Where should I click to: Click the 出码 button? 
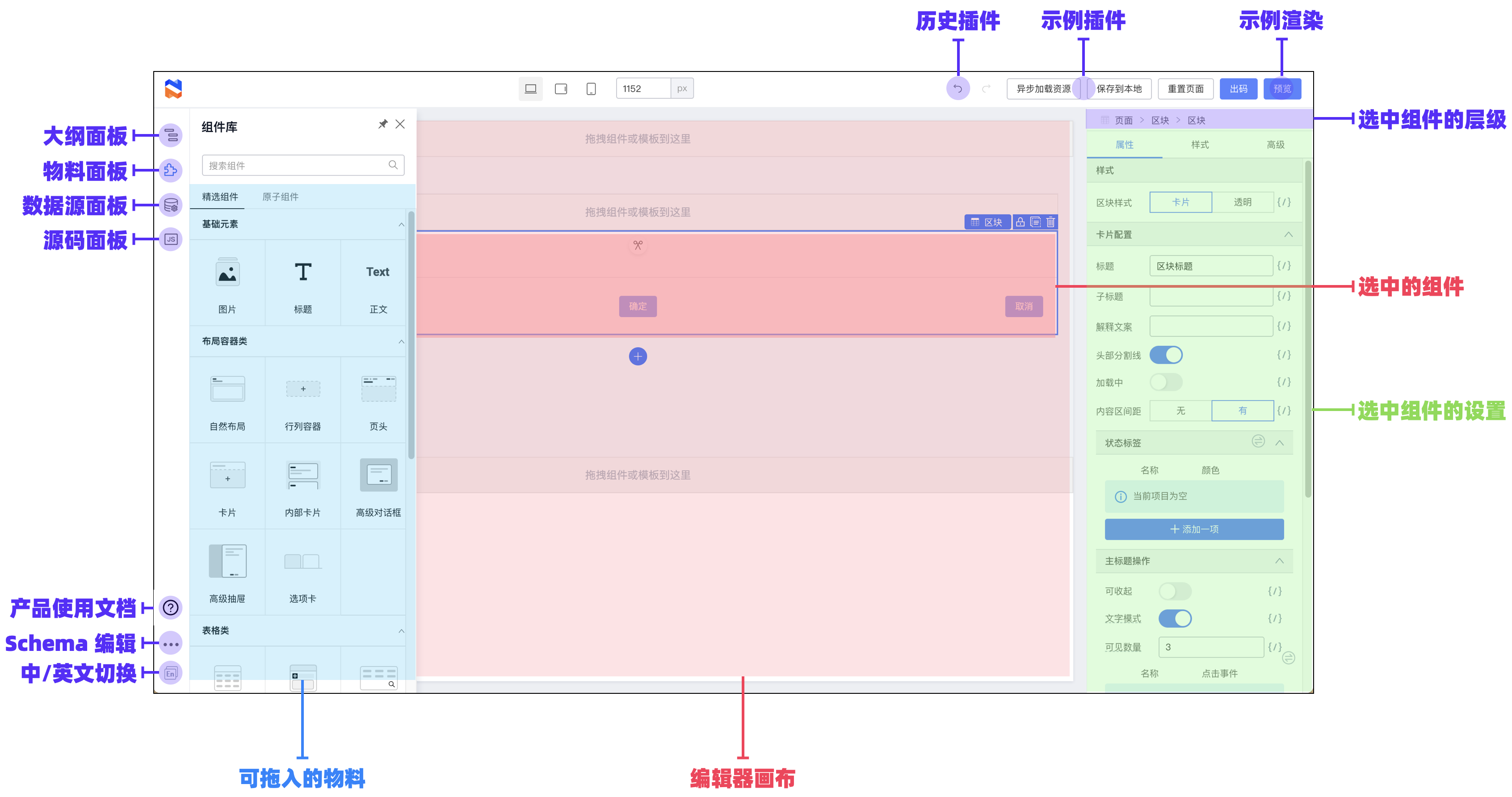click(1238, 88)
